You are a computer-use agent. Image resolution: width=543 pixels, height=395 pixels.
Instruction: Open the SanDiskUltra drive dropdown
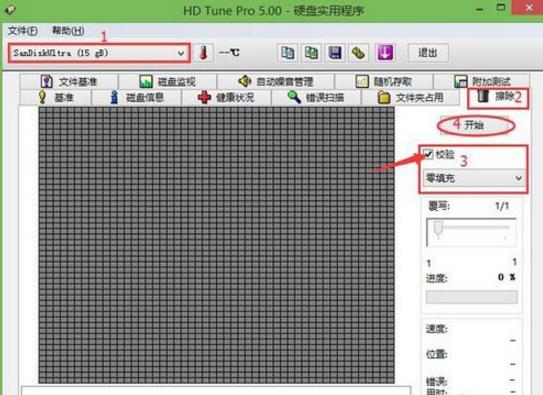pyautogui.click(x=99, y=53)
